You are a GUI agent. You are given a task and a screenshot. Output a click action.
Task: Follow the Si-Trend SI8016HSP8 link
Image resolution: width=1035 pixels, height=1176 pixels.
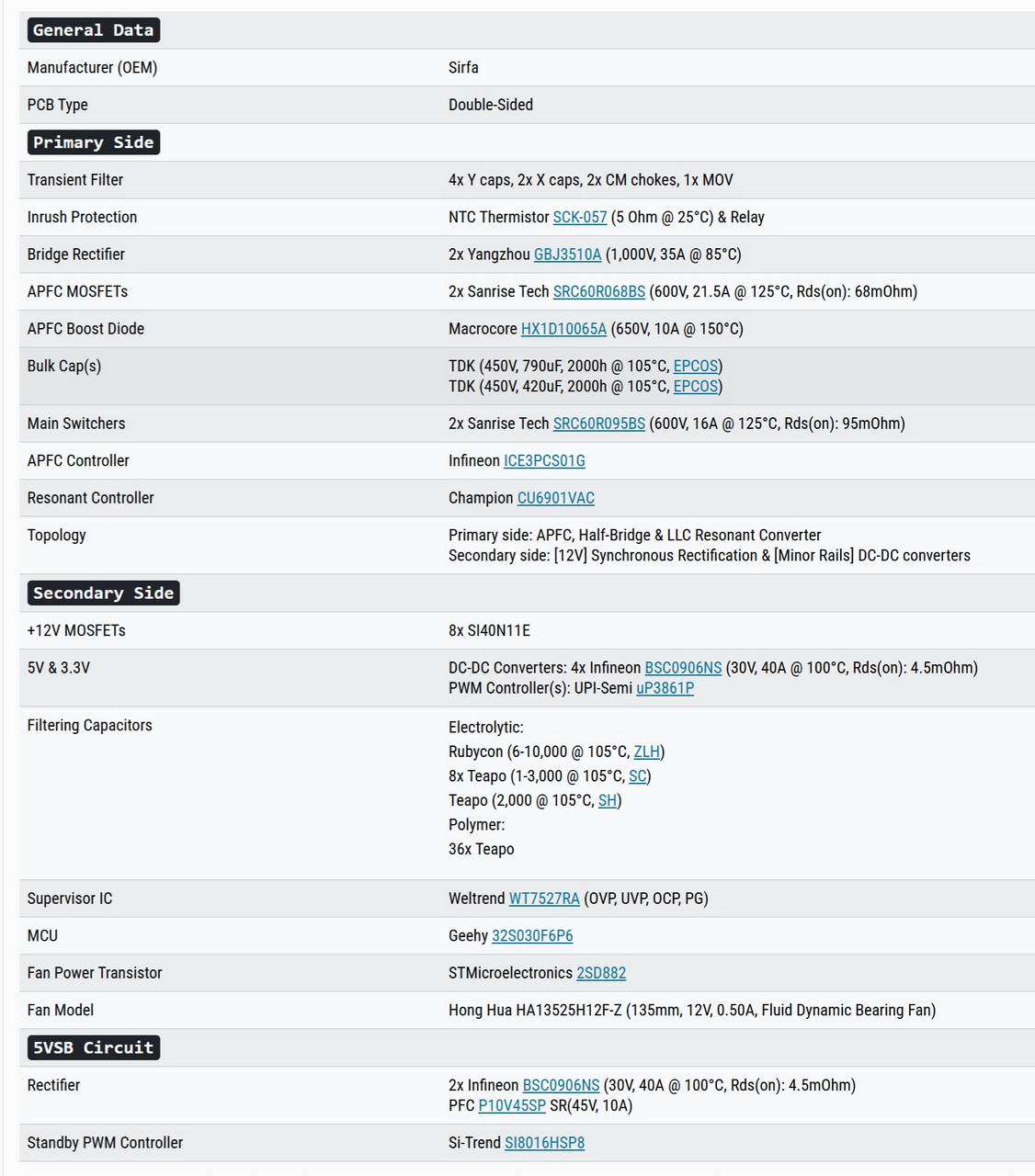(x=544, y=1143)
